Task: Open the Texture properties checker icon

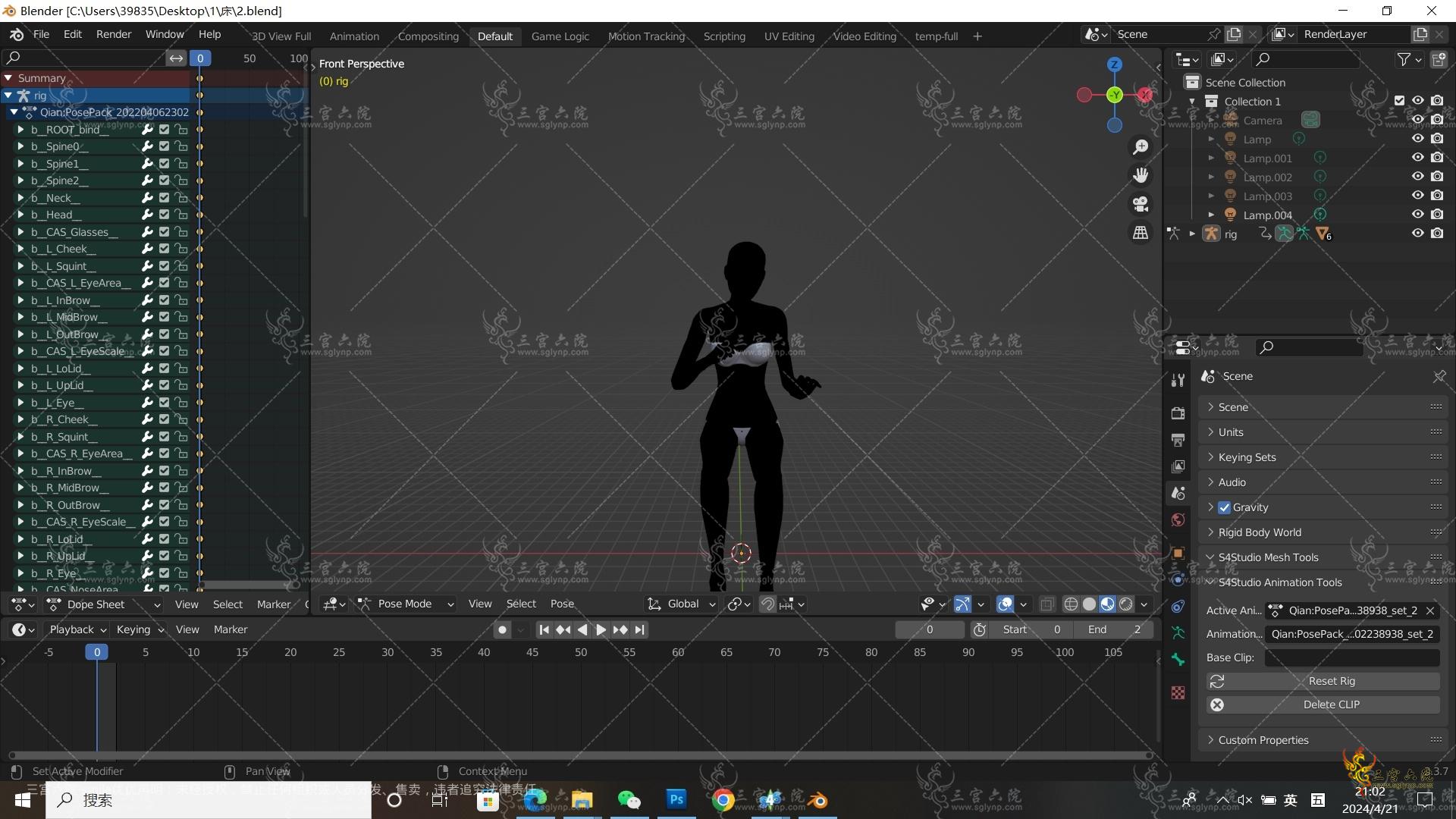Action: tap(1178, 692)
